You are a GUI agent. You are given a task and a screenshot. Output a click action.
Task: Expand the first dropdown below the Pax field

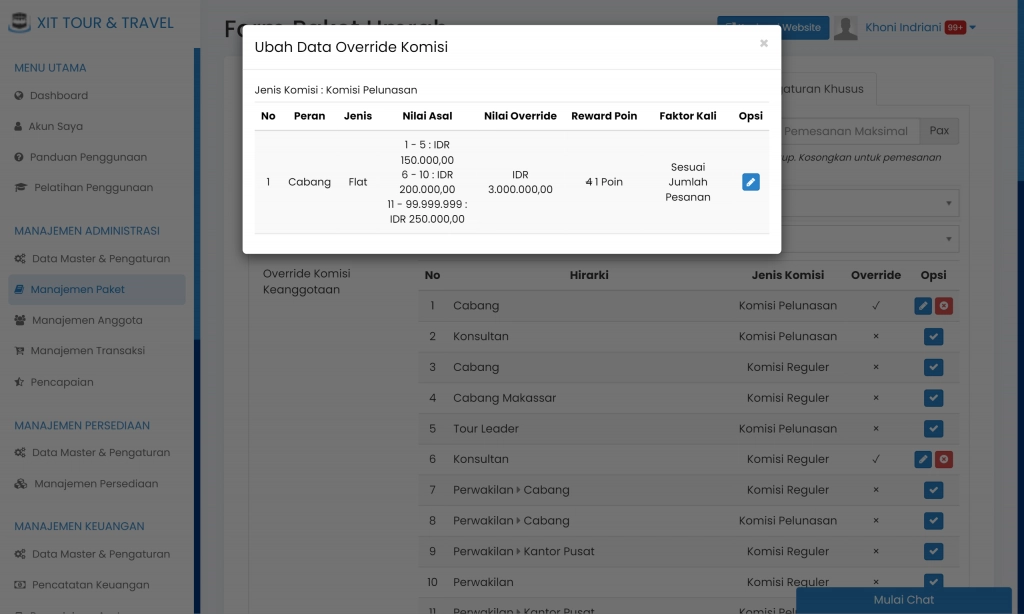(948, 204)
